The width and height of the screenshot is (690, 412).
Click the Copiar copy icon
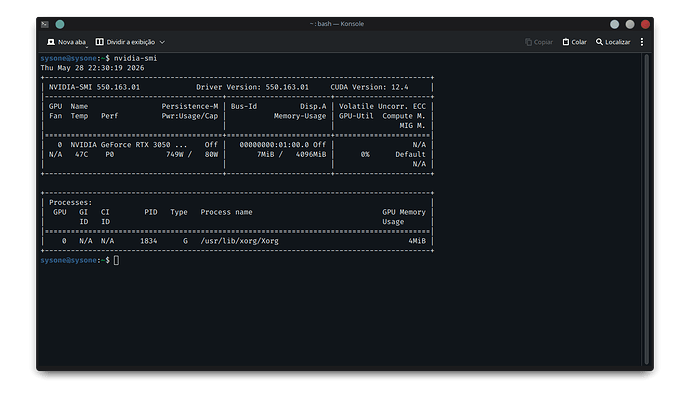click(x=529, y=42)
